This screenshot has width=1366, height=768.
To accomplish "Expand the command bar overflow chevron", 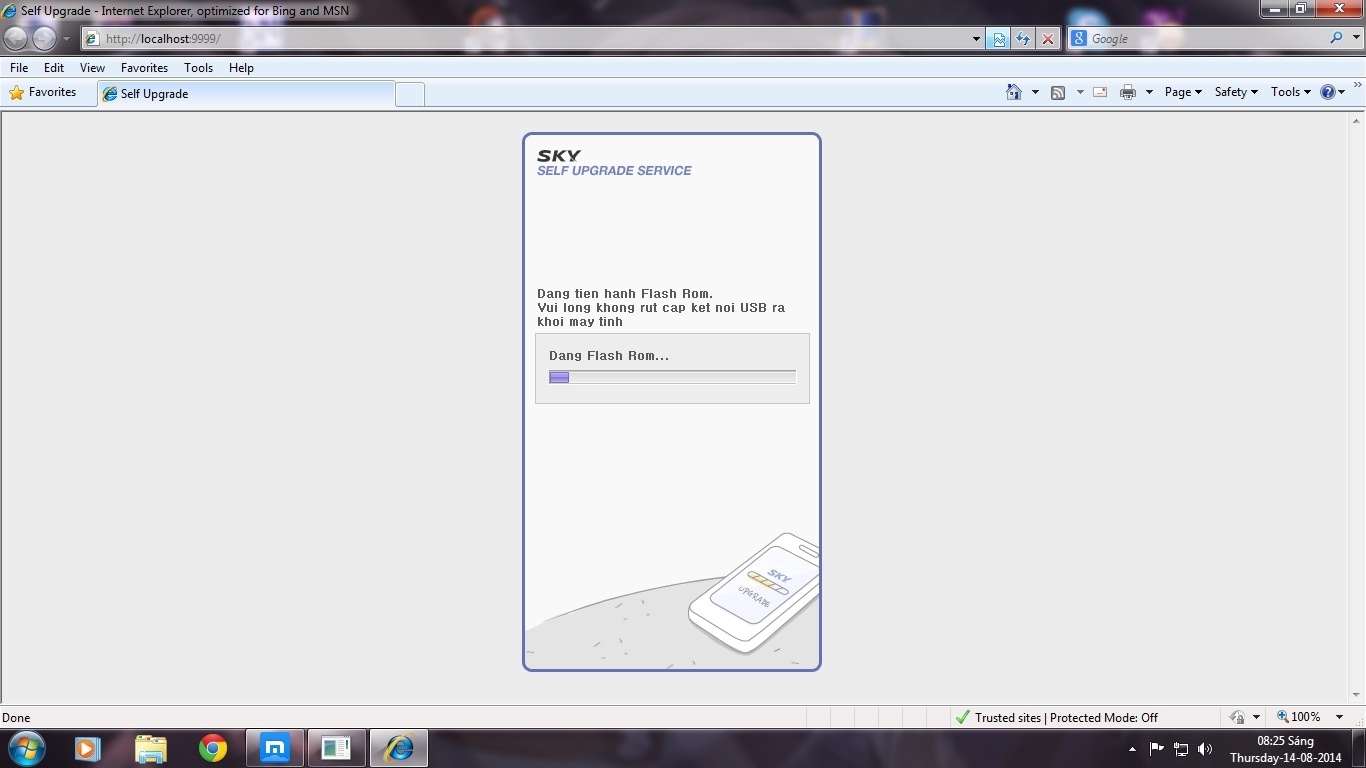I will pyautogui.click(x=1357, y=87).
